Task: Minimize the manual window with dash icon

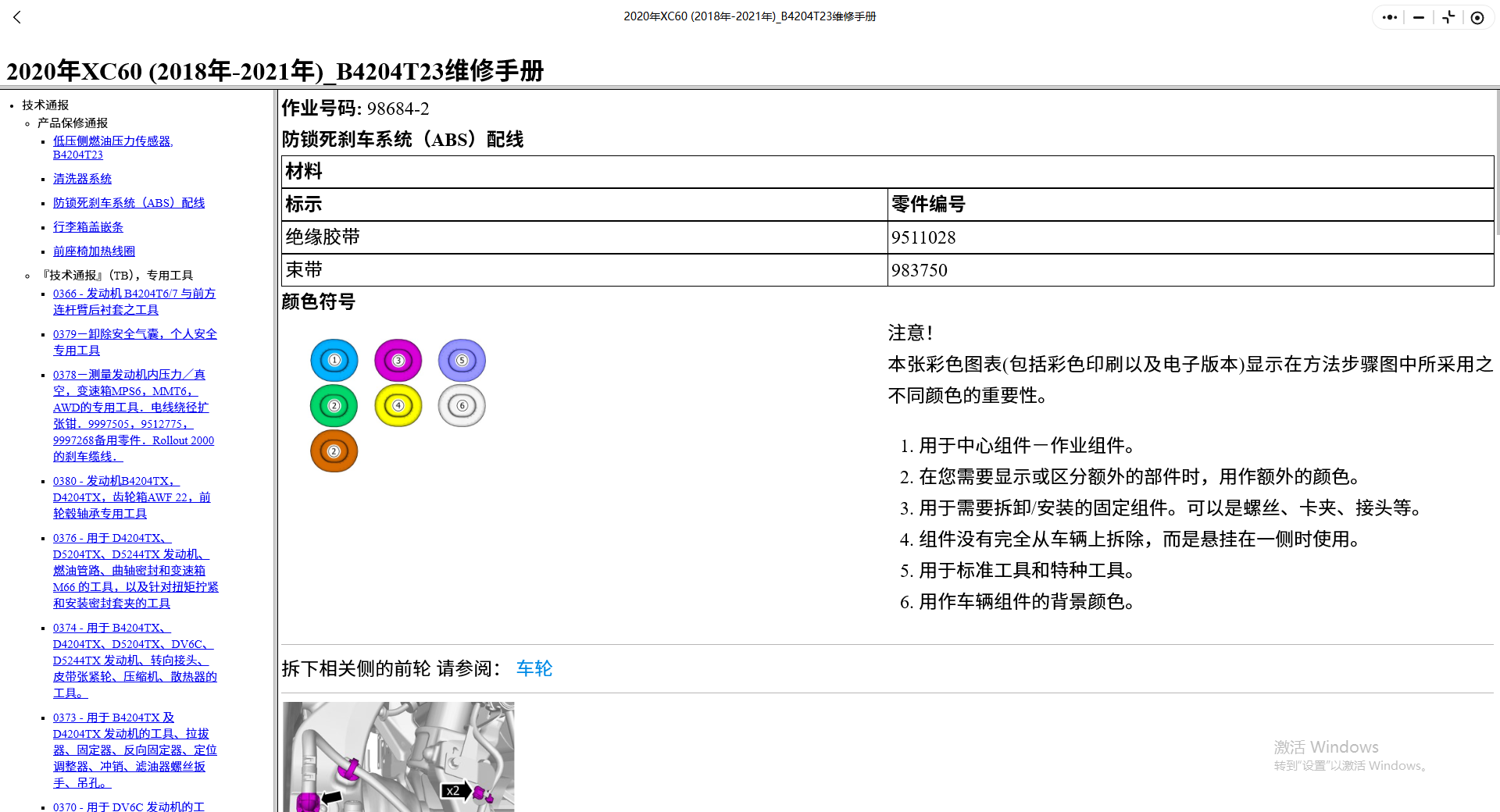Action: [1419, 17]
